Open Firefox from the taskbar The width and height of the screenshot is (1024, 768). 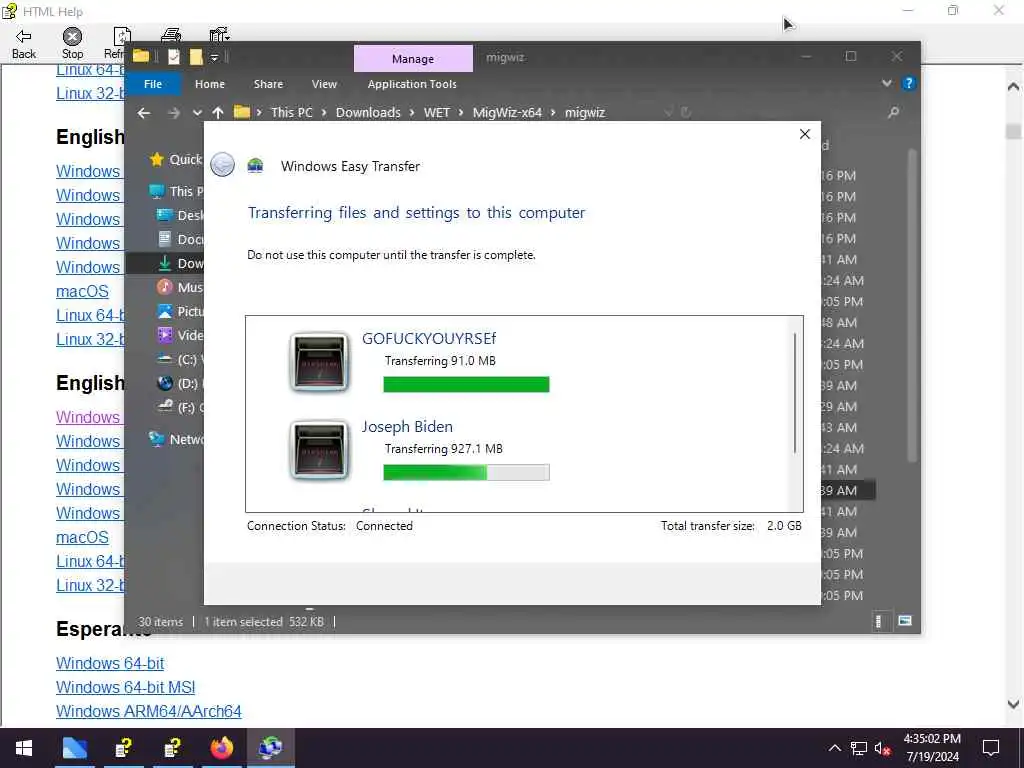(x=221, y=748)
